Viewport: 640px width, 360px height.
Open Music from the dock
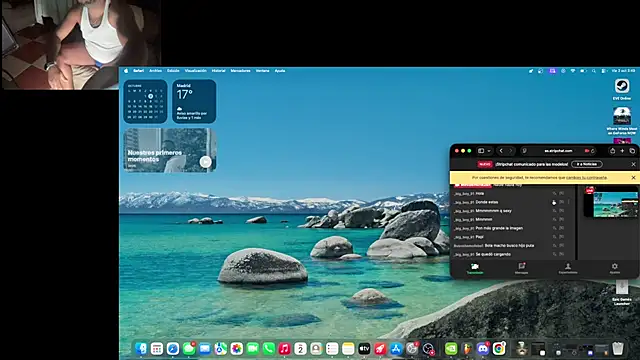pyautogui.click(x=284, y=349)
